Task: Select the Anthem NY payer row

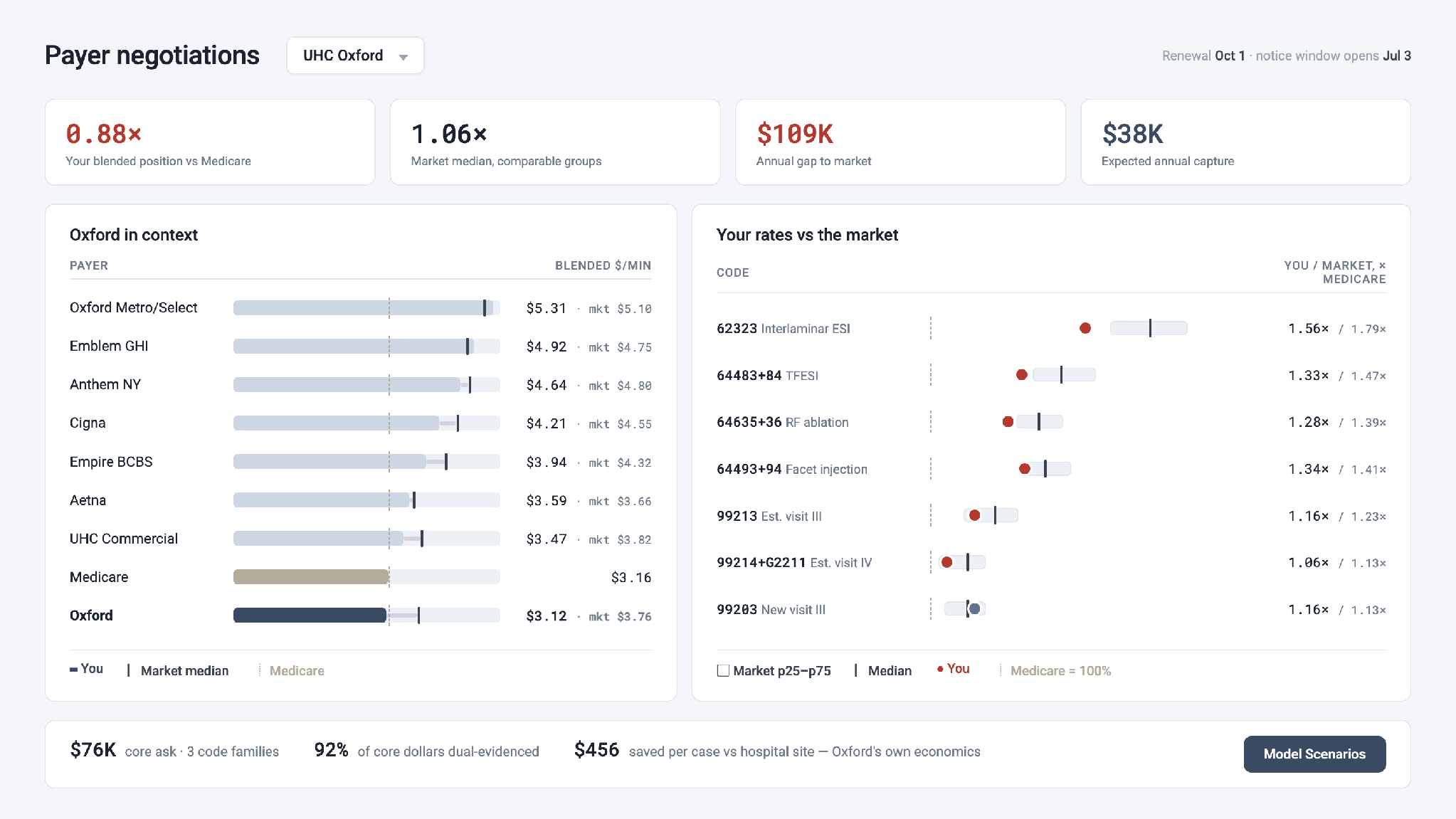Action: click(361, 385)
